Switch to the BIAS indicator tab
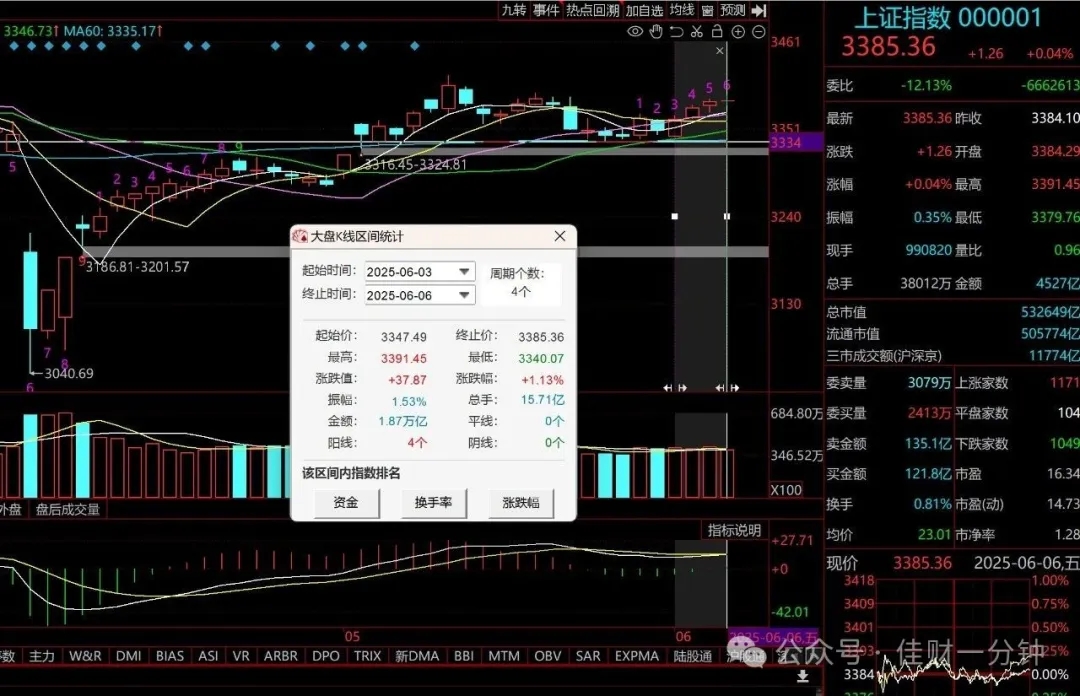The width and height of the screenshot is (1080, 696). 169,656
